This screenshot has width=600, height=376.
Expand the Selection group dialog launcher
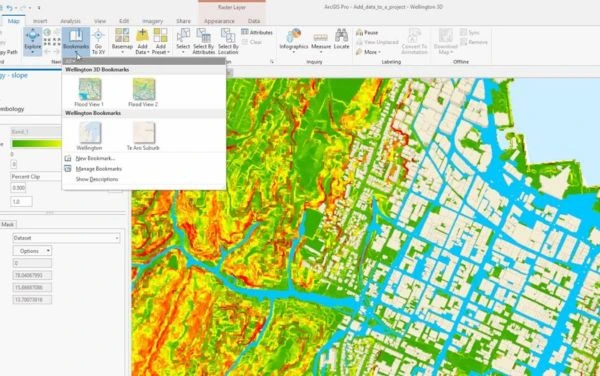click(272, 62)
